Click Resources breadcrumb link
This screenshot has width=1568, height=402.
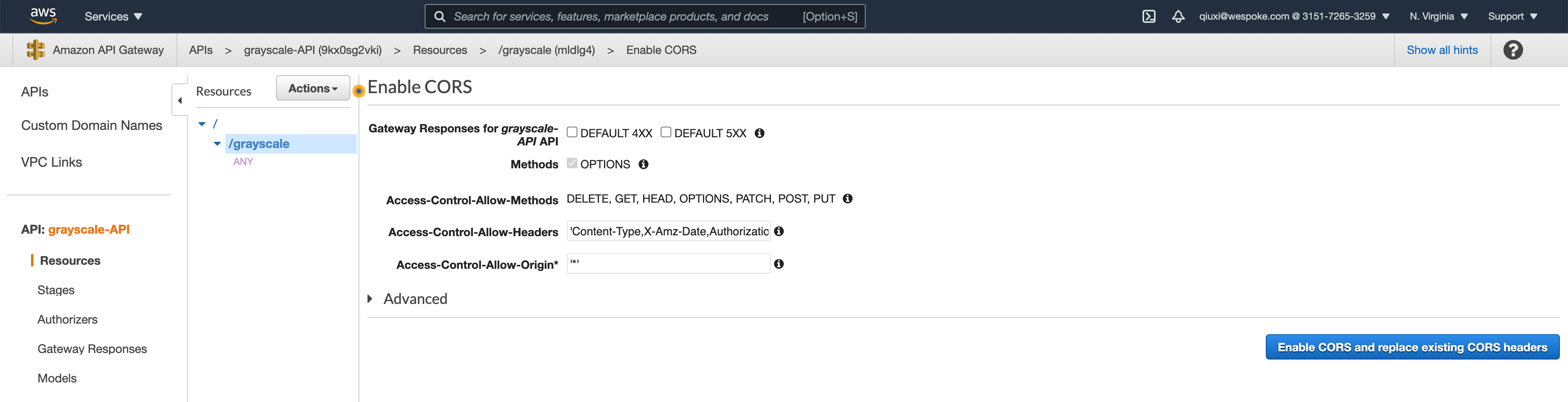click(x=440, y=50)
